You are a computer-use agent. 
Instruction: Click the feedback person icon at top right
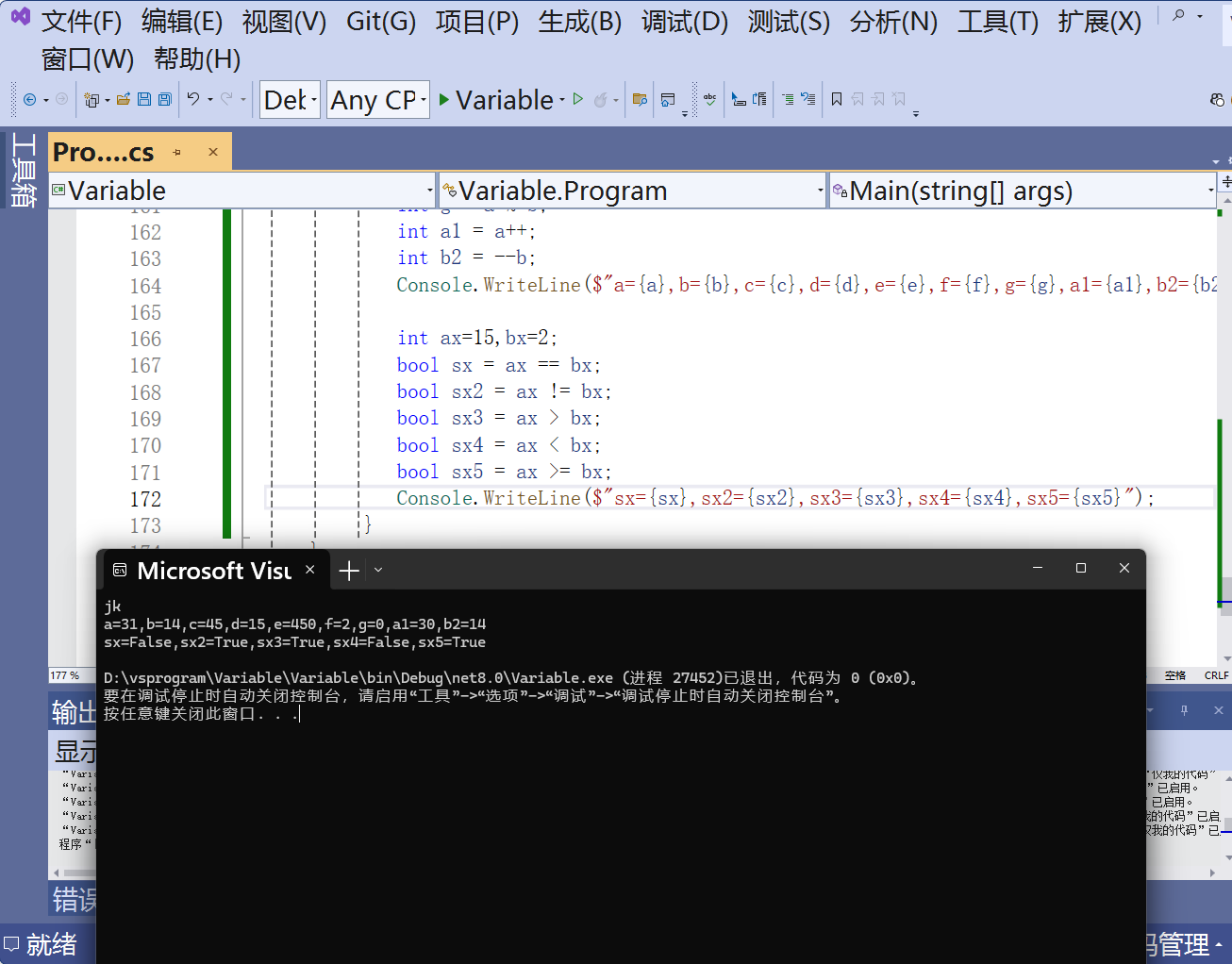[x=1217, y=99]
